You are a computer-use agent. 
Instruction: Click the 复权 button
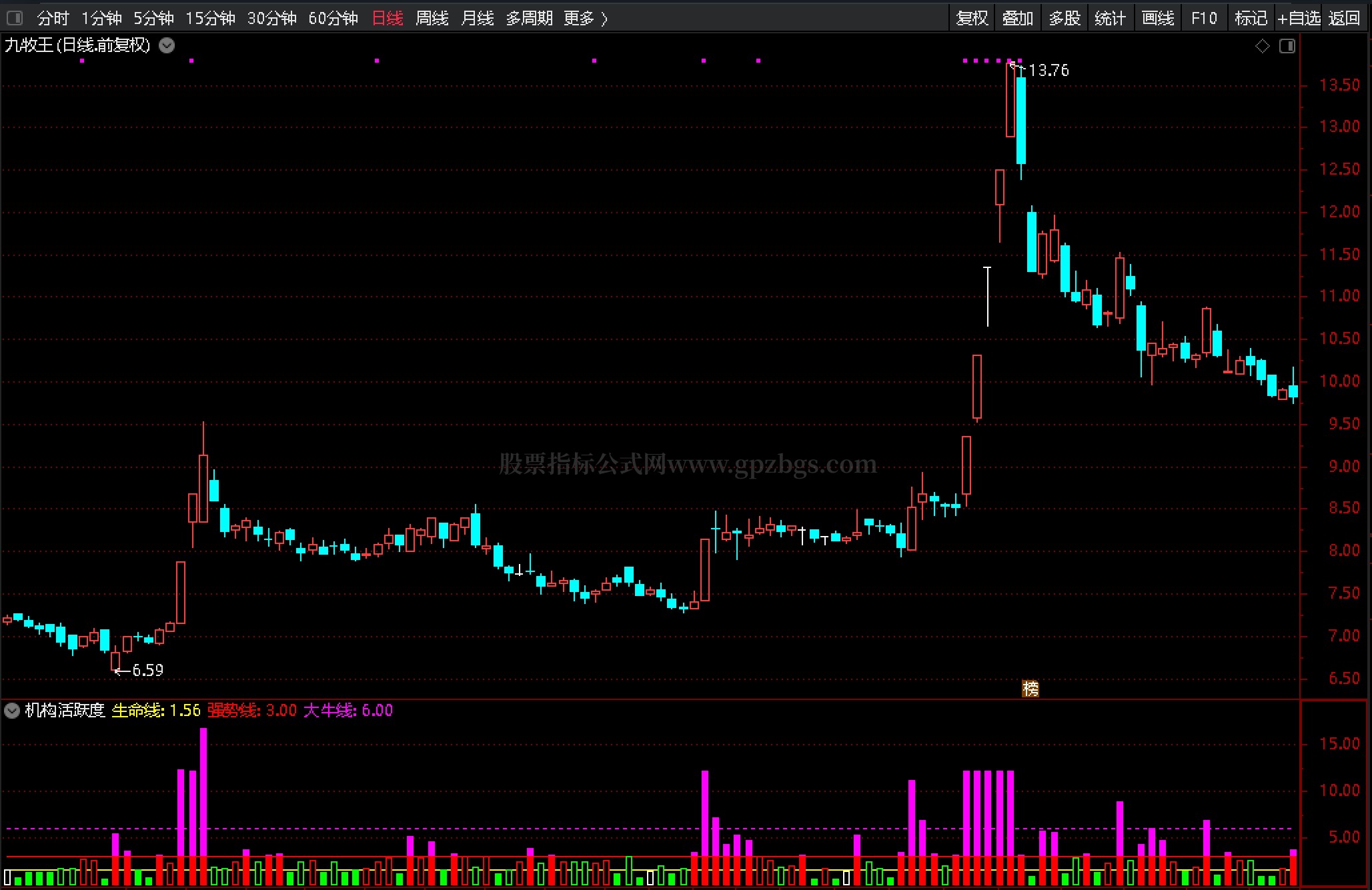pyautogui.click(x=972, y=18)
